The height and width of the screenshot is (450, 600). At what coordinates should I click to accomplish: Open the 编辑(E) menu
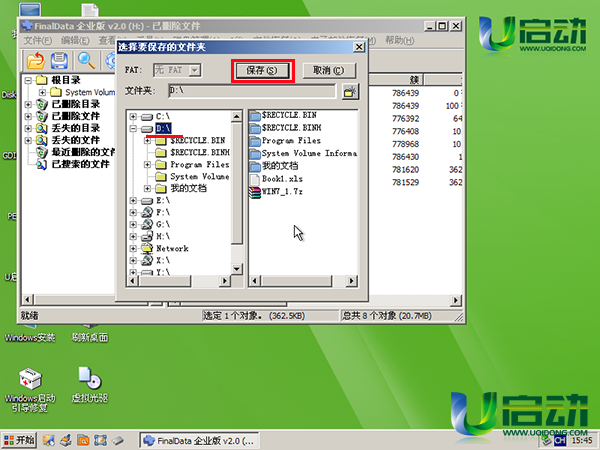pyautogui.click(x=75, y=41)
